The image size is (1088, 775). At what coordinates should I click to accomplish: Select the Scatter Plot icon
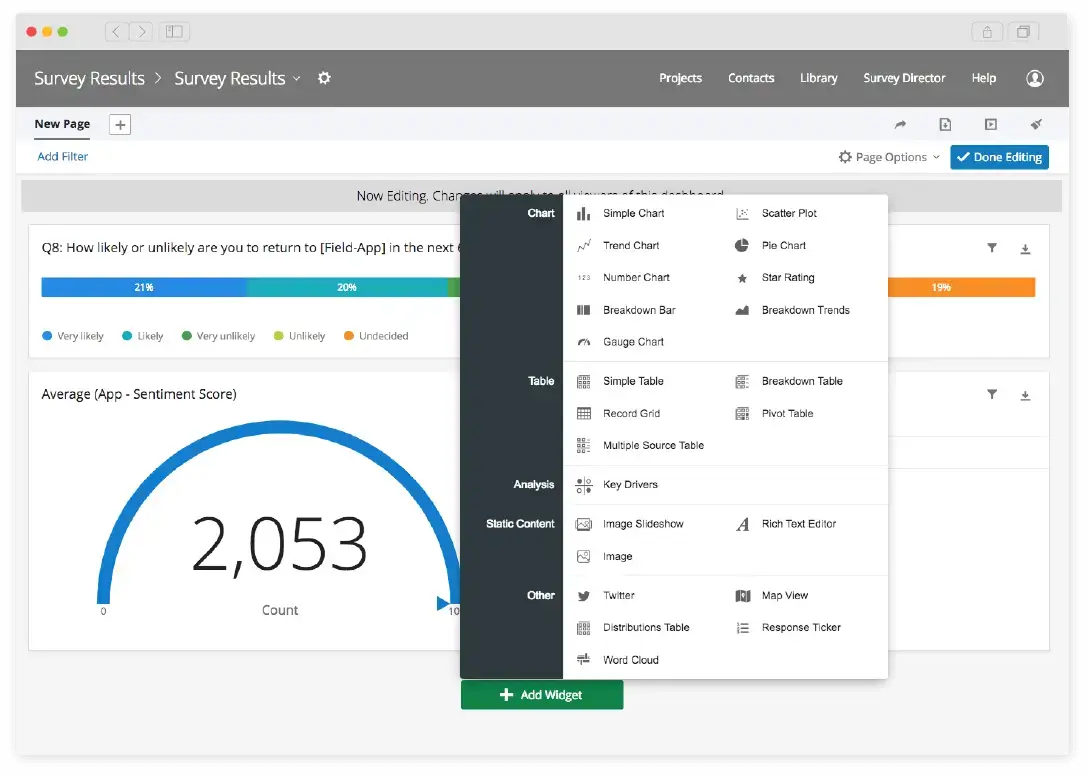[742, 214]
